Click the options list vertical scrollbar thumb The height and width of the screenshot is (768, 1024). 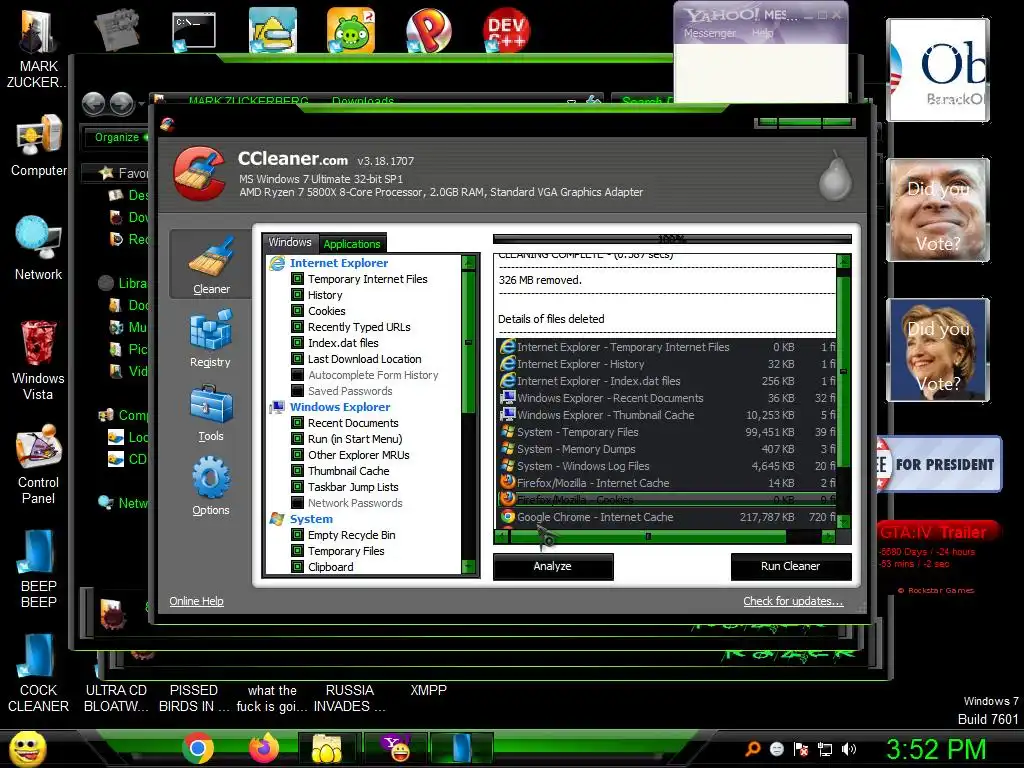click(x=468, y=342)
